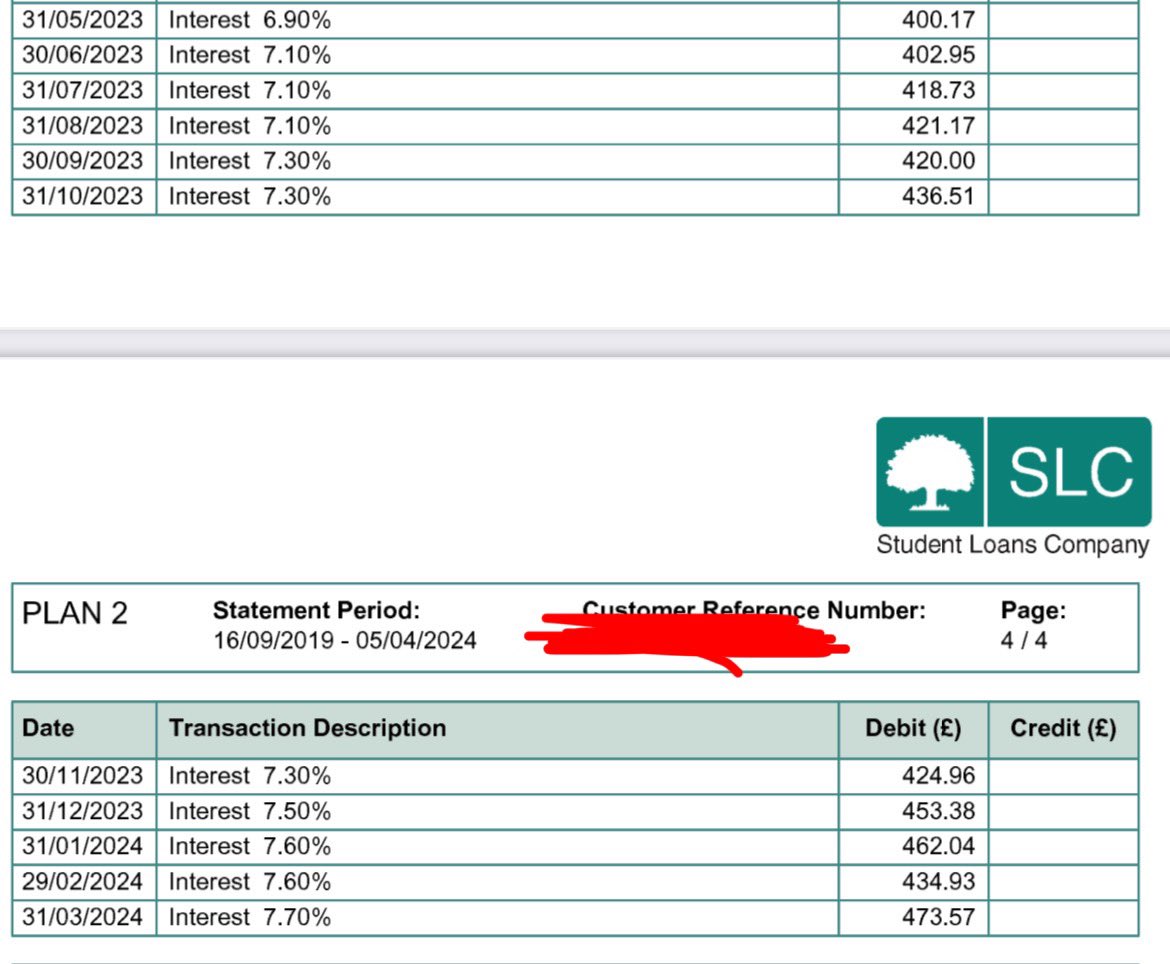Screen dimensions: 1170x964
Task: Select the page number '4 / 4'
Action: pyautogui.click(x=1024, y=640)
